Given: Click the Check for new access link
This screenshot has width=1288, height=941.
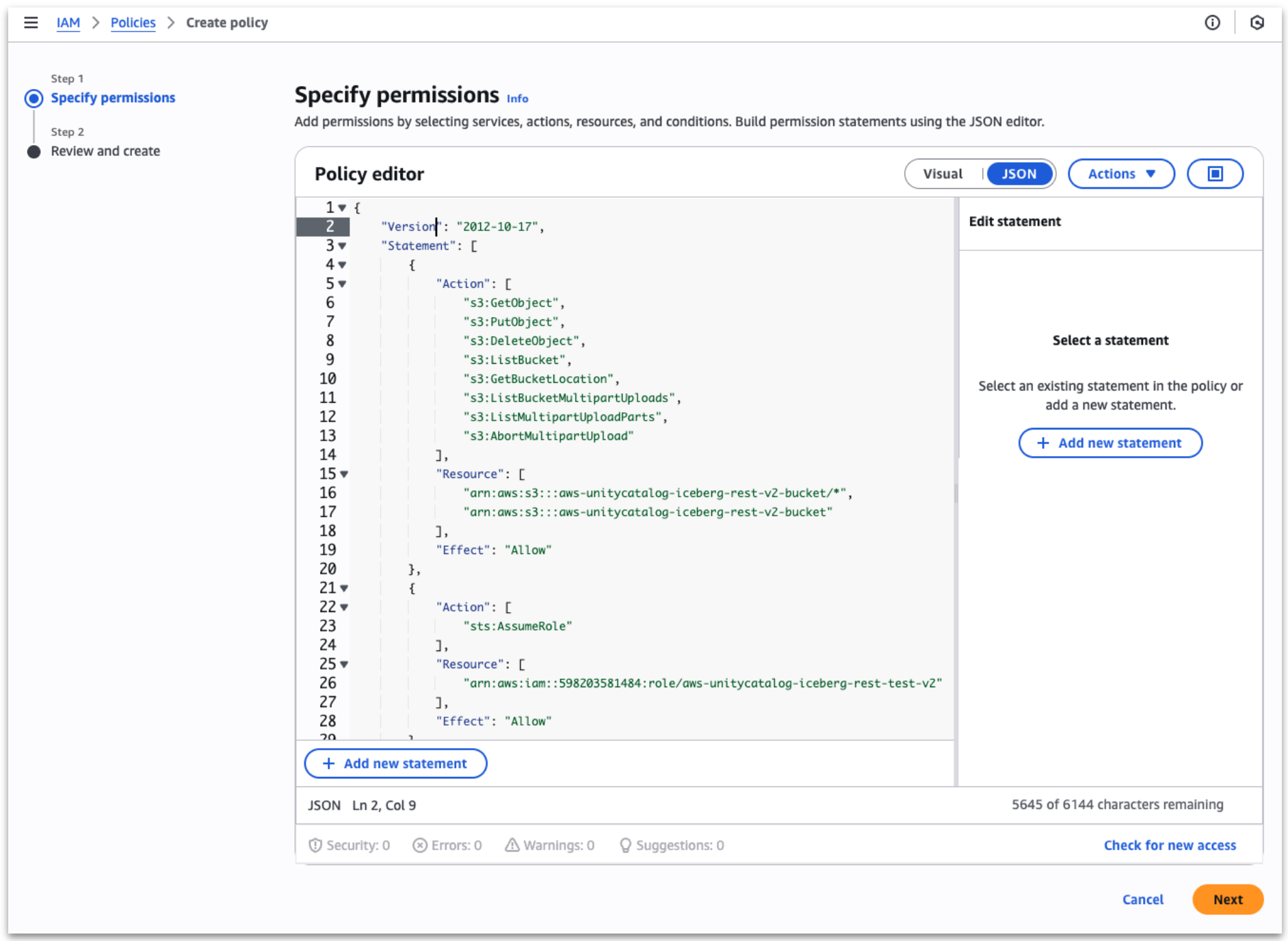Looking at the screenshot, I should point(1170,845).
